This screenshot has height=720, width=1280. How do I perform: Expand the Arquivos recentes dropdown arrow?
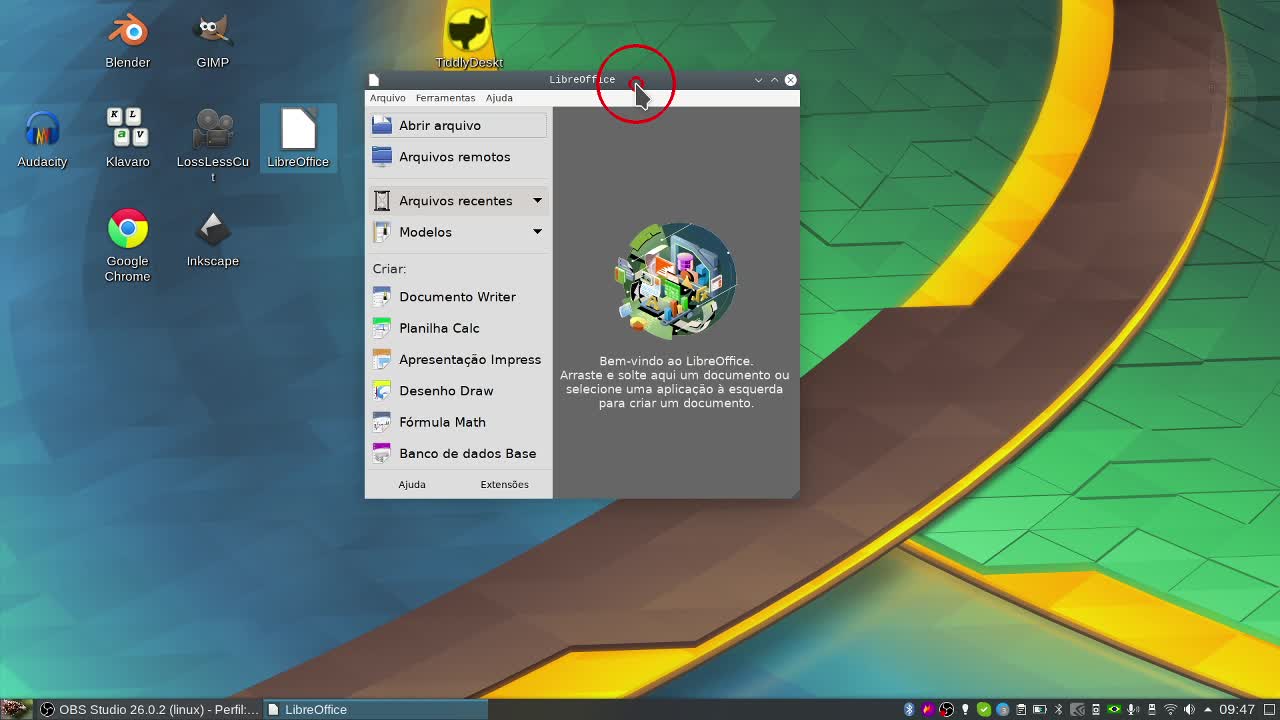(537, 201)
